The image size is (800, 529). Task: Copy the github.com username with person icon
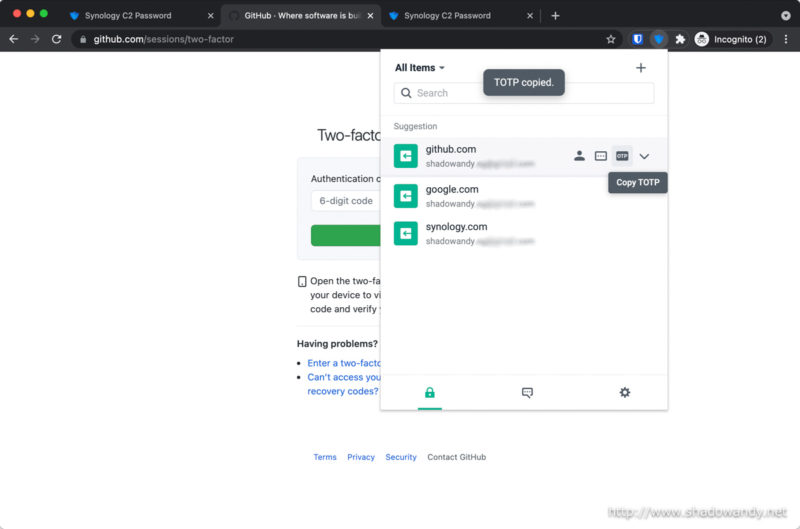pos(579,156)
